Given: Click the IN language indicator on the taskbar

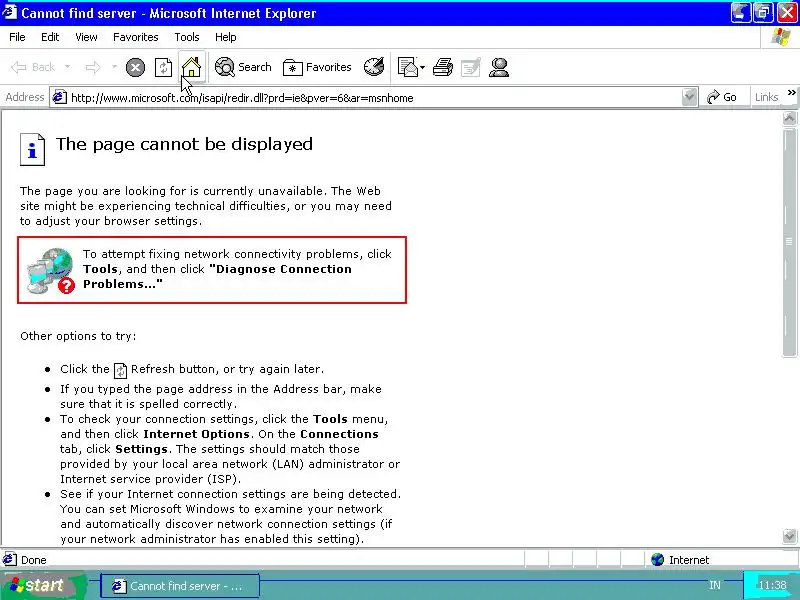Looking at the screenshot, I should tap(715, 585).
